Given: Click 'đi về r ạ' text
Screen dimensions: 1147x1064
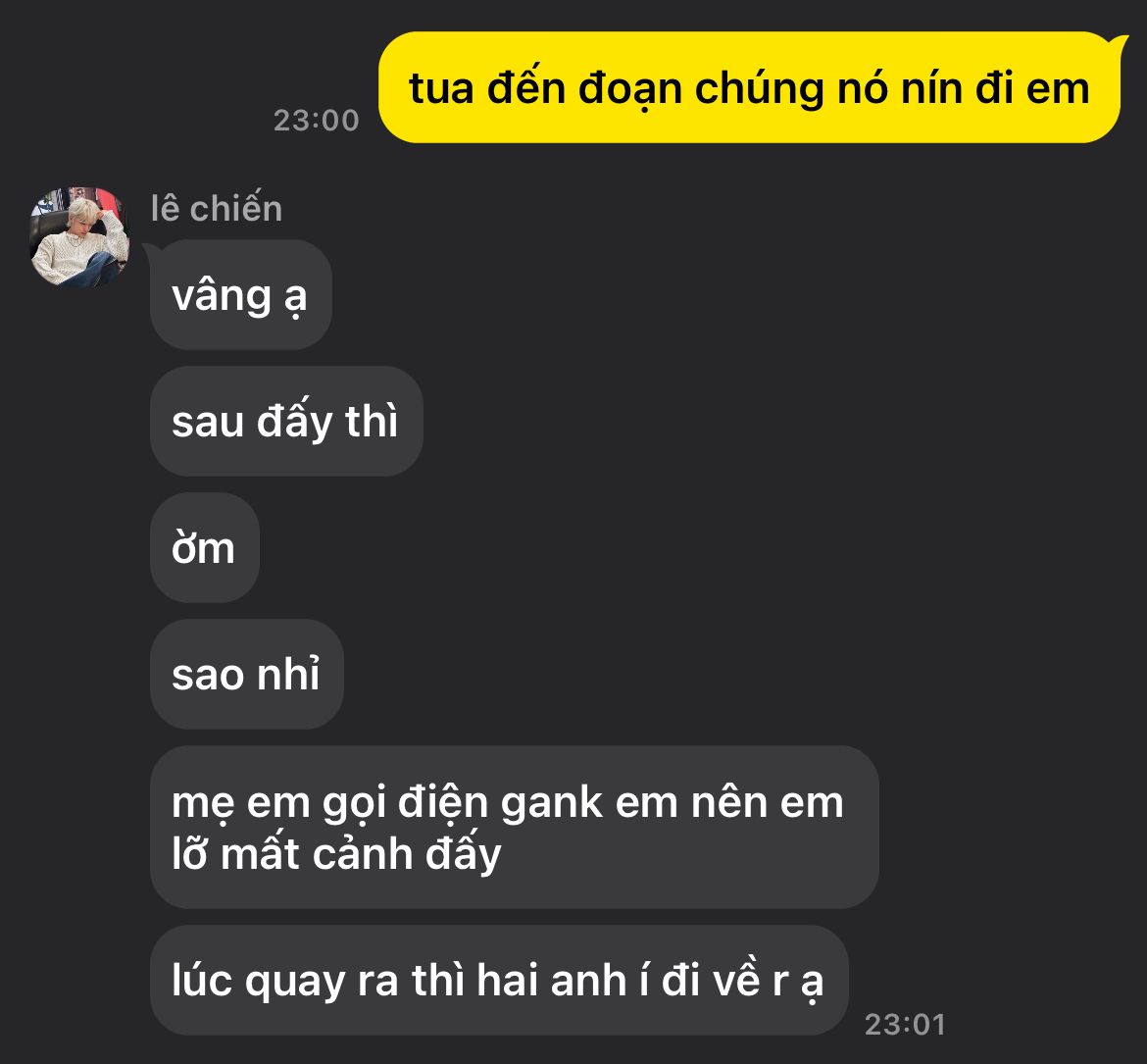Looking at the screenshot, I should [742, 981].
